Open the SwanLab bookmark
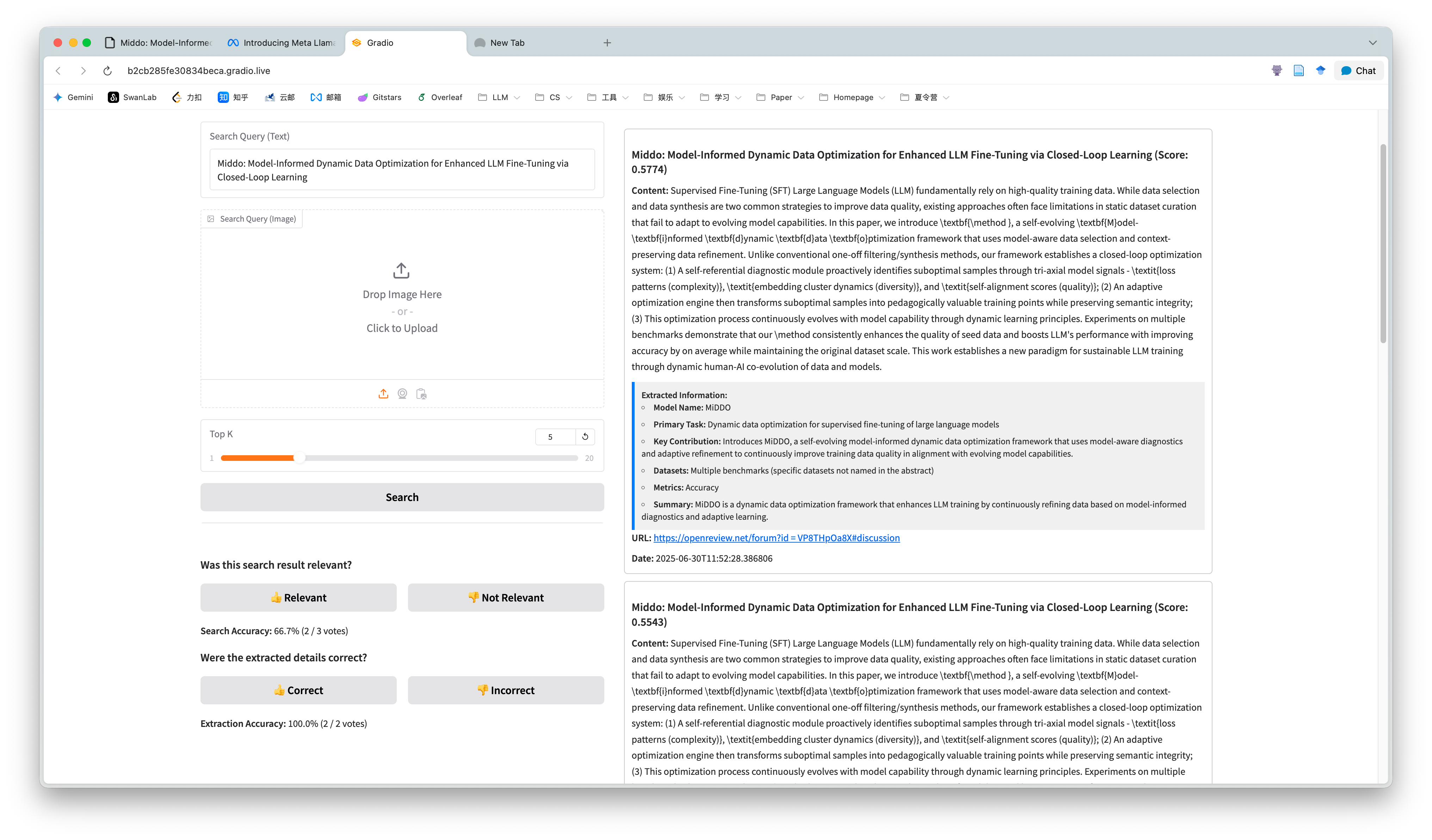The width and height of the screenshot is (1432, 840). click(132, 97)
